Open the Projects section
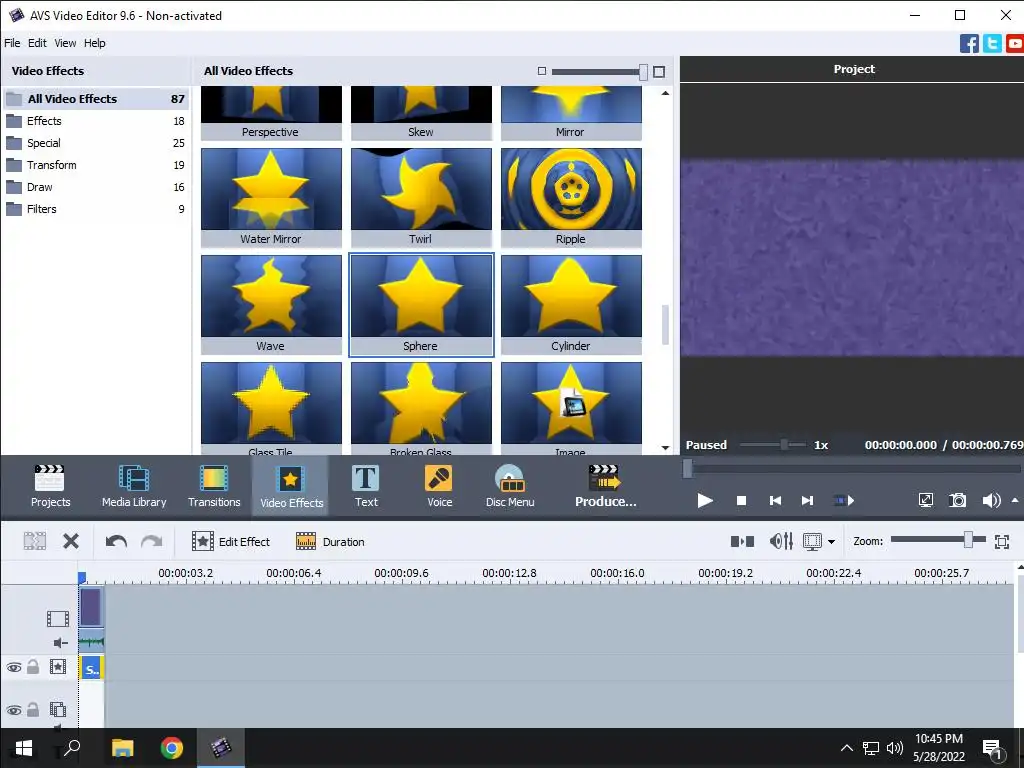 click(x=50, y=486)
